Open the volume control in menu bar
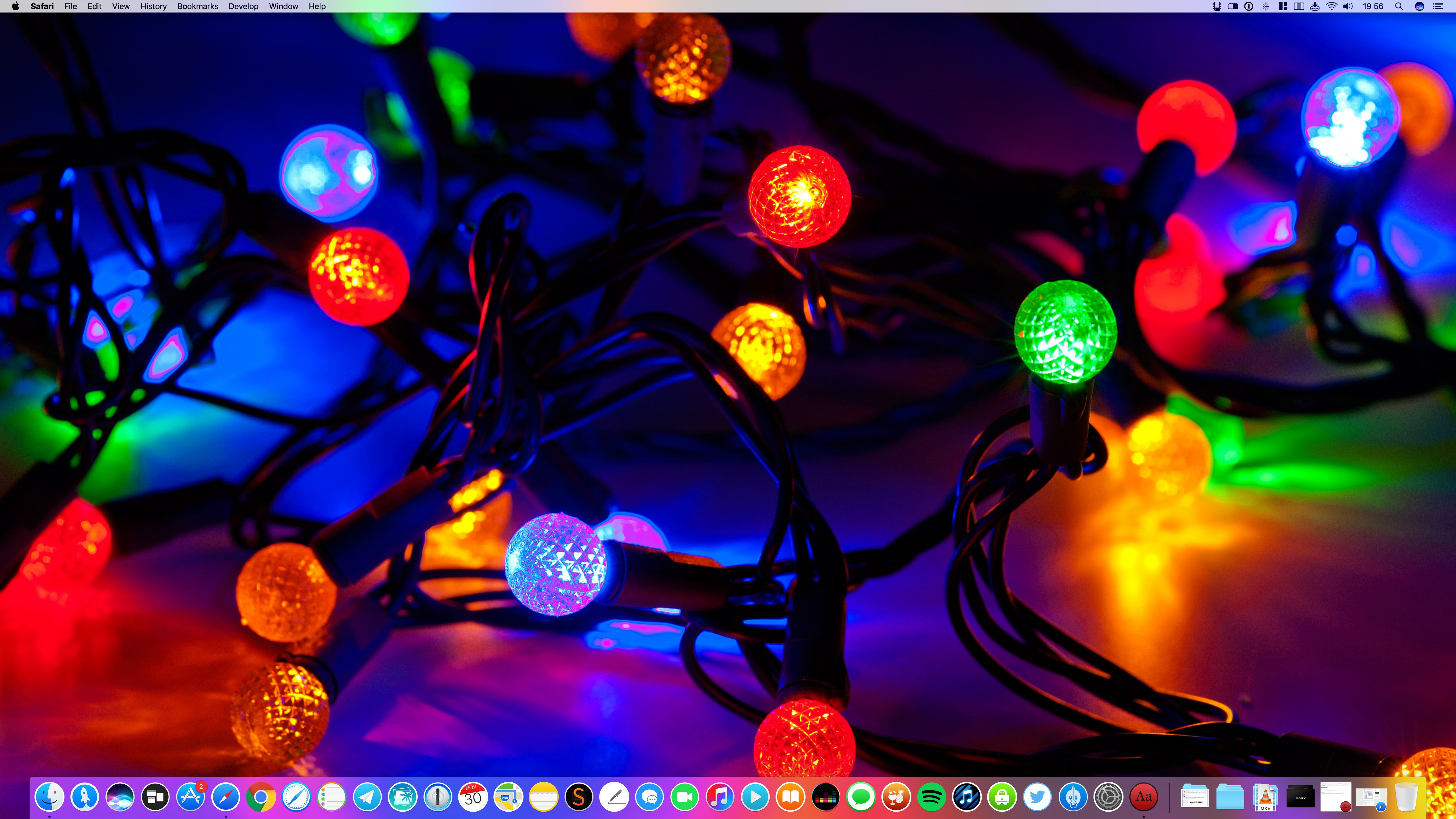1456x819 pixels. [x=1348, y=6]
